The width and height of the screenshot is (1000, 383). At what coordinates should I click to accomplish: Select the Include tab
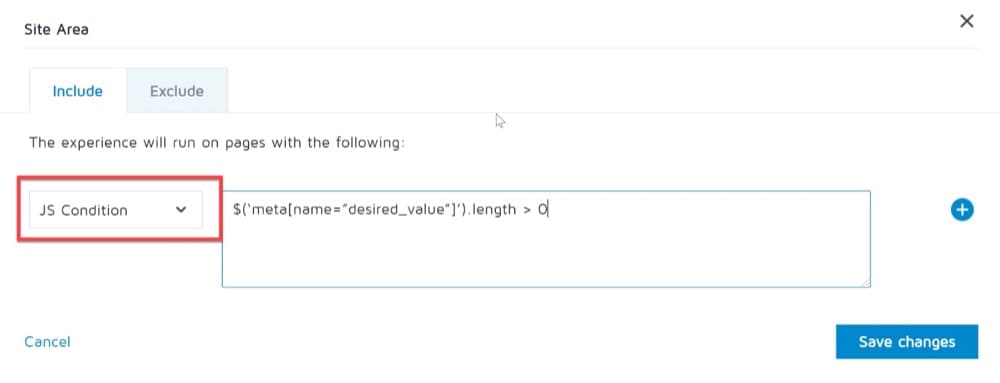tap(78, 90)
